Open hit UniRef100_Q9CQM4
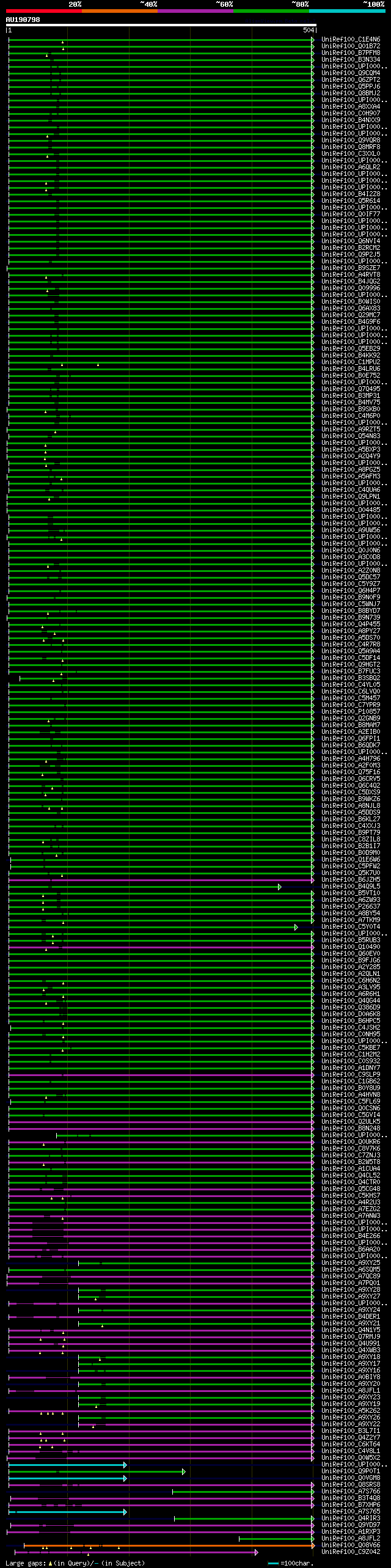391x1568 pixels. point(351,73)
